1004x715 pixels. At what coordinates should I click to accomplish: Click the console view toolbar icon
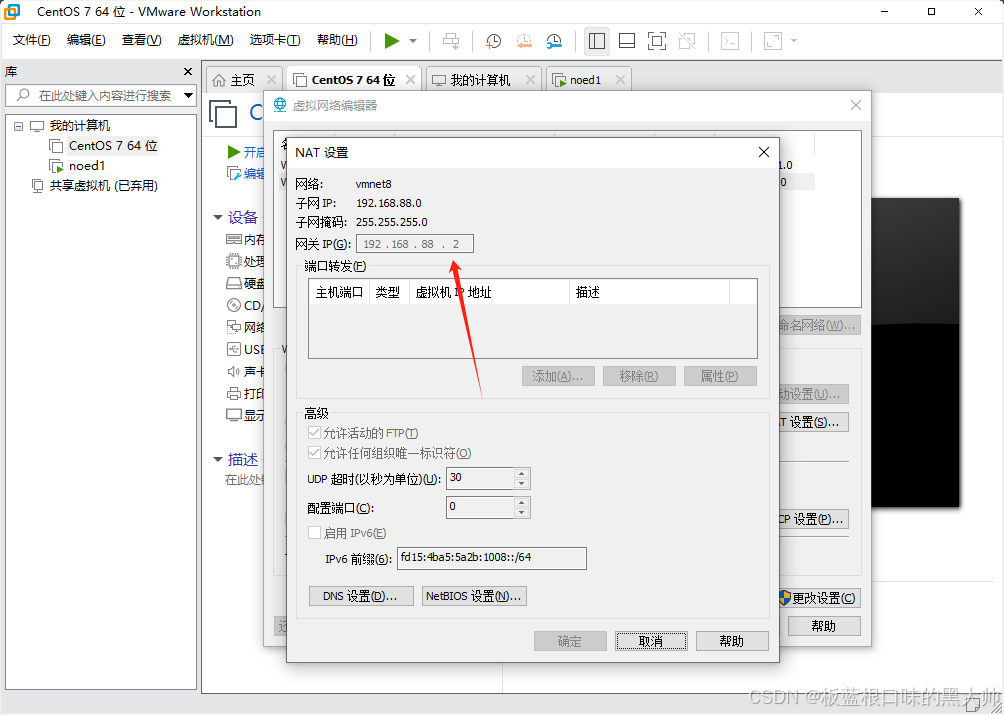point(730,41)
